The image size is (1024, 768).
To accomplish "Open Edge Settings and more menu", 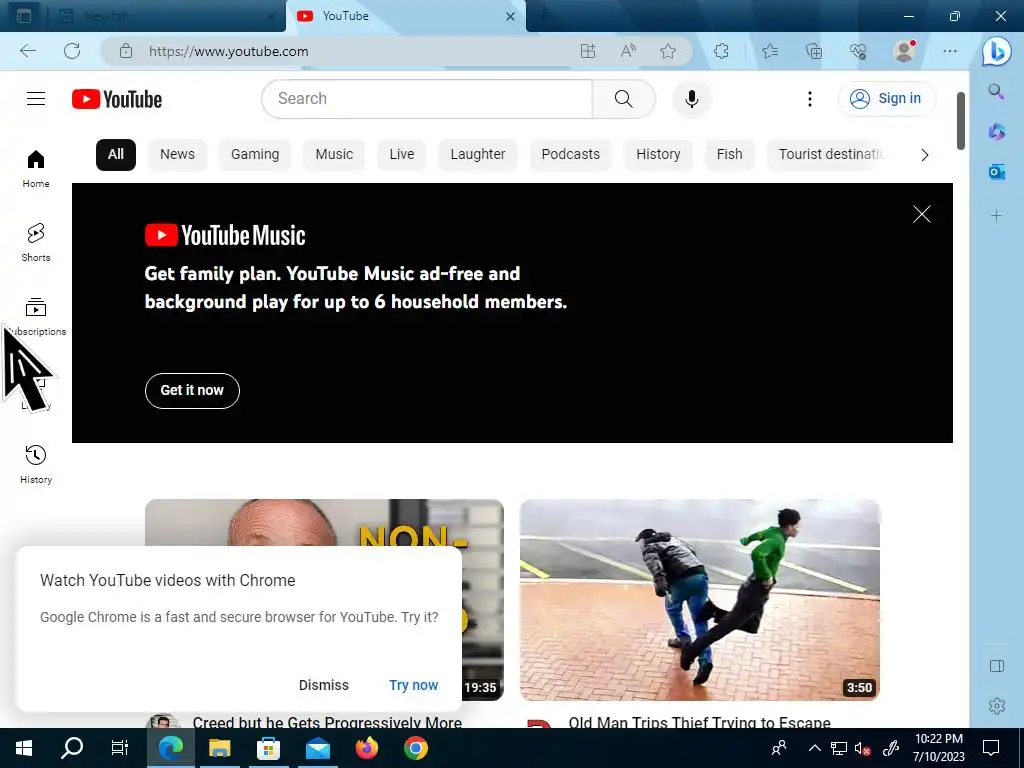I will [x=950, y=51].
